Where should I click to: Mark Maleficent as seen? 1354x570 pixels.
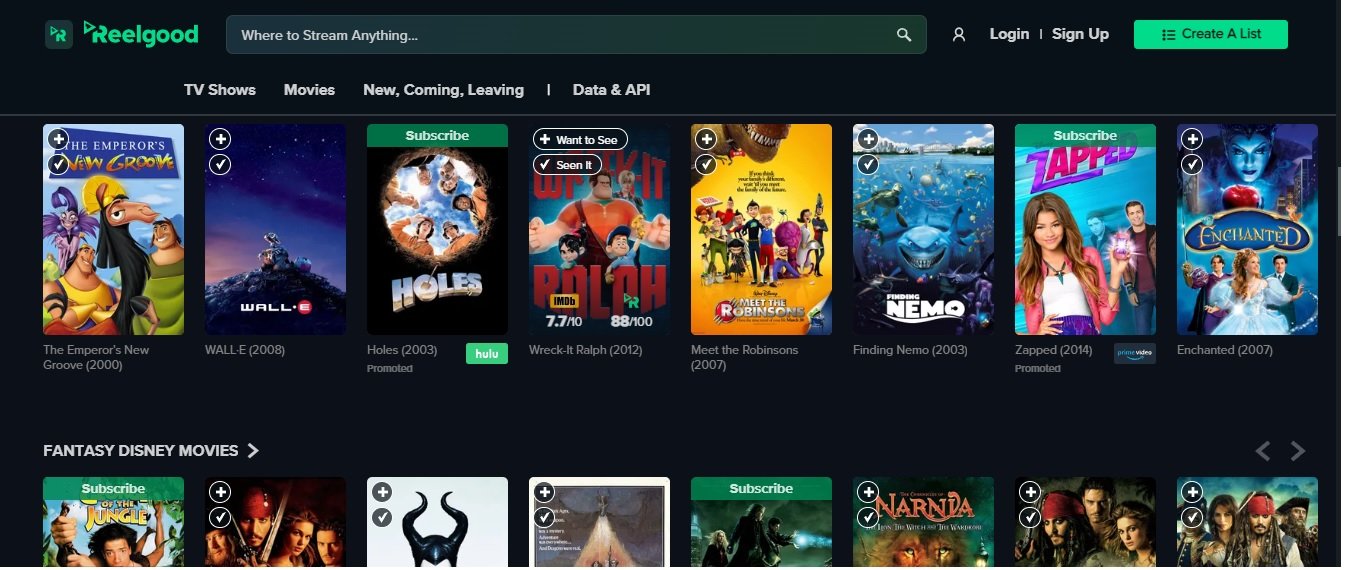pyautogui.click(x=383, y=517)
